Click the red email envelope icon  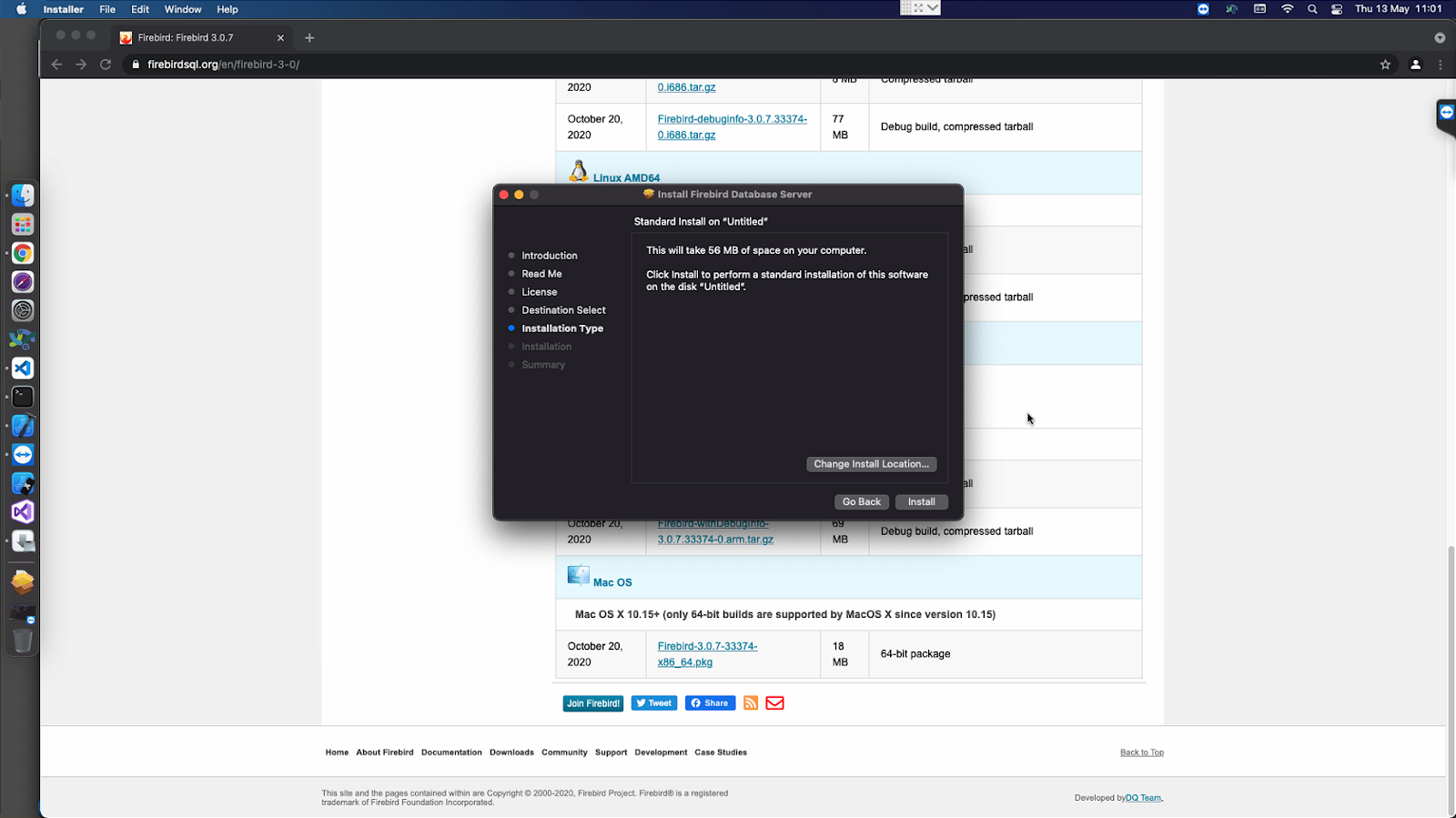[774, 703]
